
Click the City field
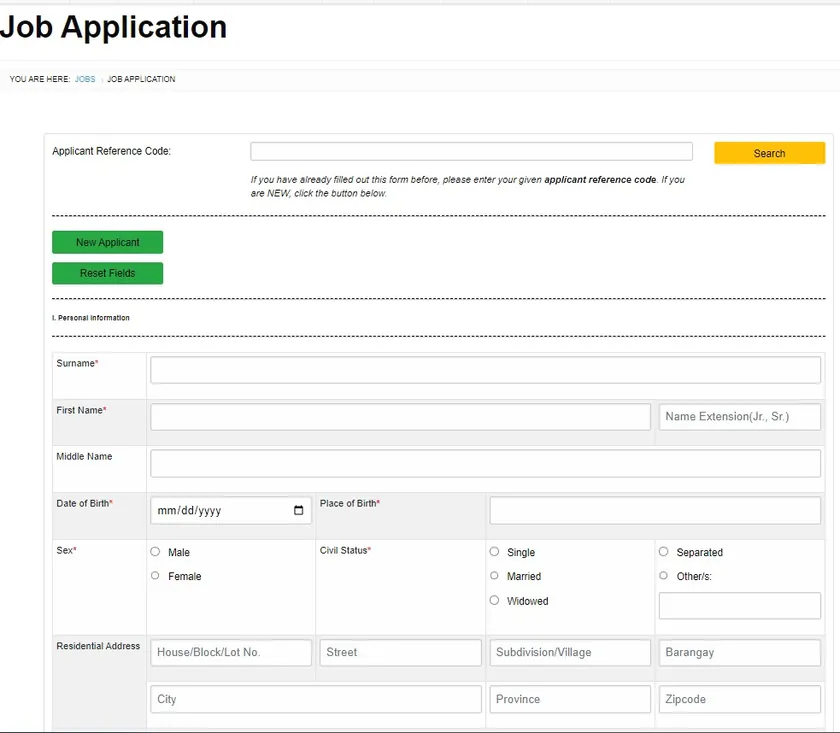tap(316, 699)
